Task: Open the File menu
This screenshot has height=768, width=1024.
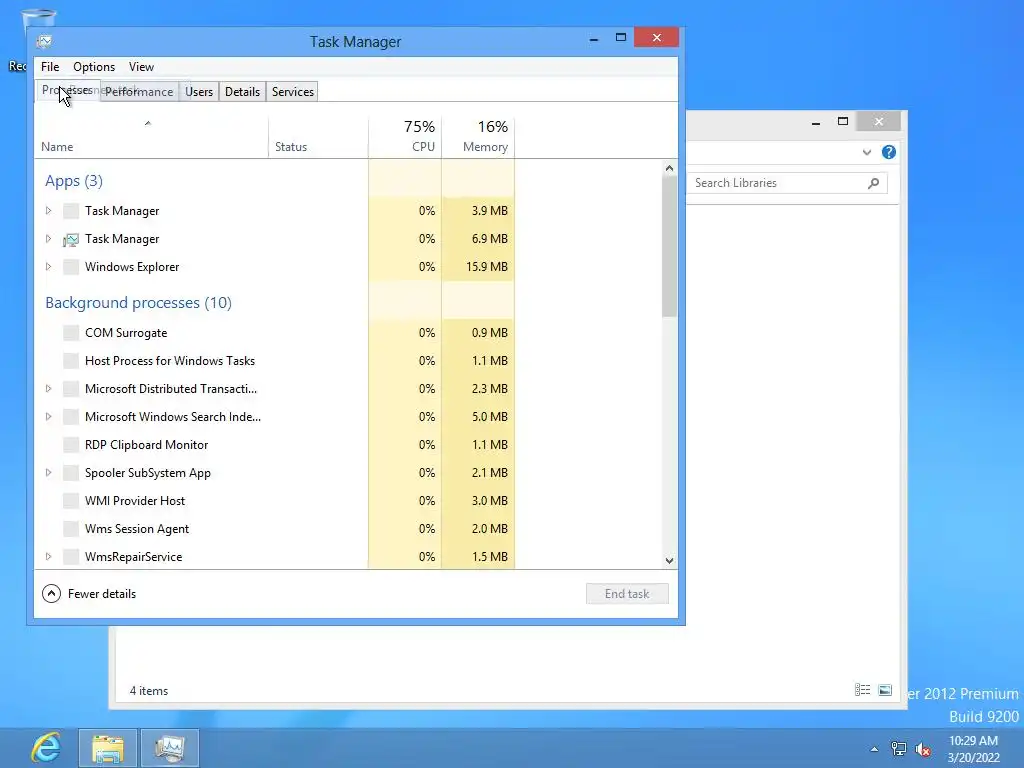Action: pos(50,67)
